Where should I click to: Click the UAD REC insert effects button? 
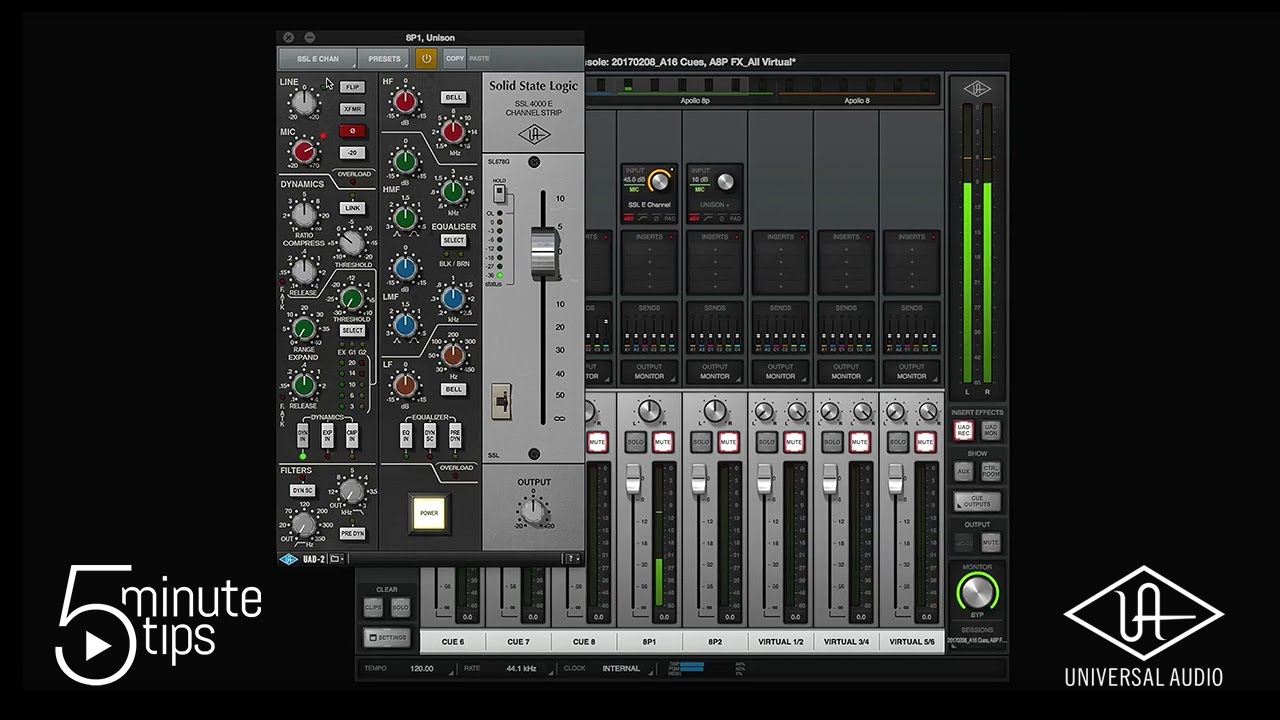click(963, 430)
